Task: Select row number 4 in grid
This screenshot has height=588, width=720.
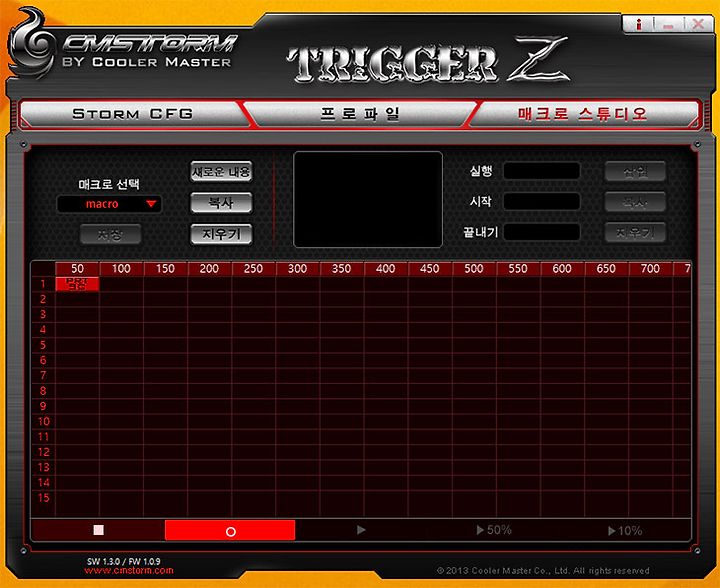Action: coord(43,330)
